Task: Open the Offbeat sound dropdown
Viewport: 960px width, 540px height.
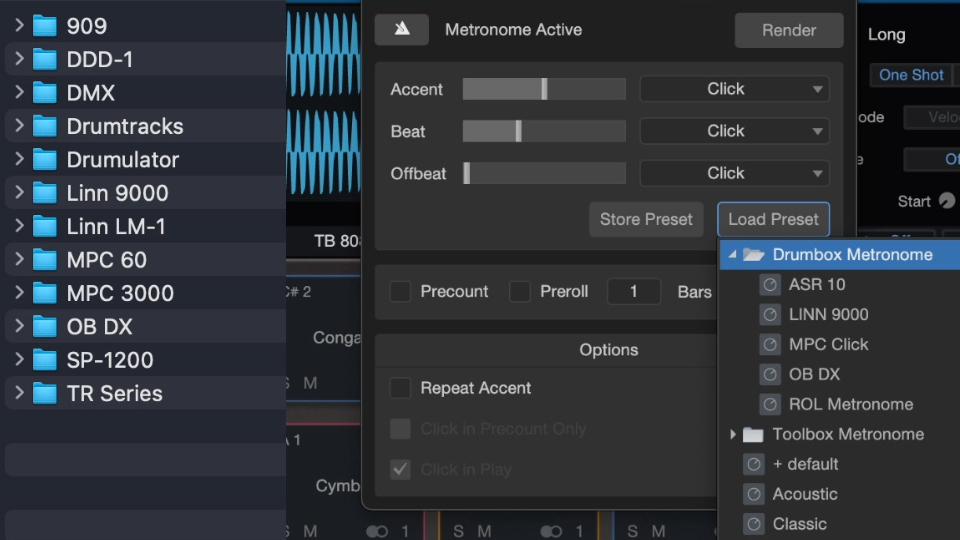Action: click(734, 173)
